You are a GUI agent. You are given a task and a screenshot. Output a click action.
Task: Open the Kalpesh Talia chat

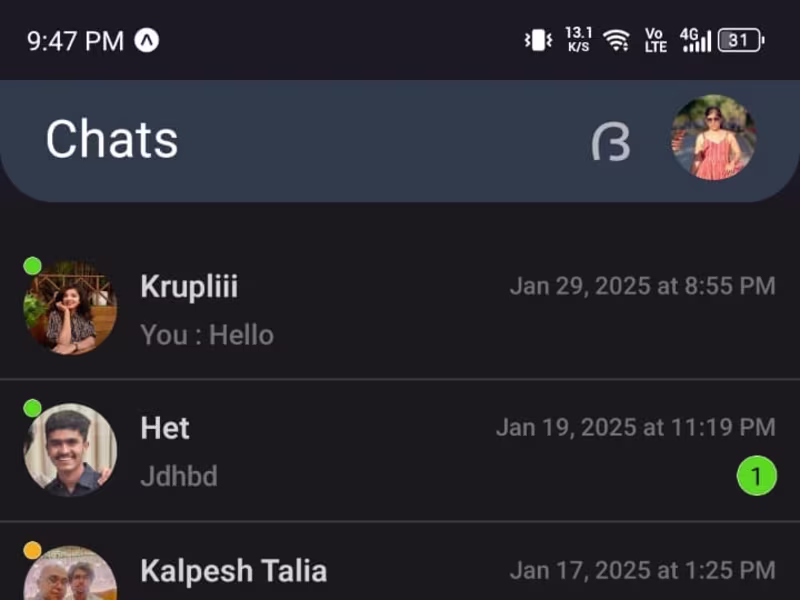point(400,570)
